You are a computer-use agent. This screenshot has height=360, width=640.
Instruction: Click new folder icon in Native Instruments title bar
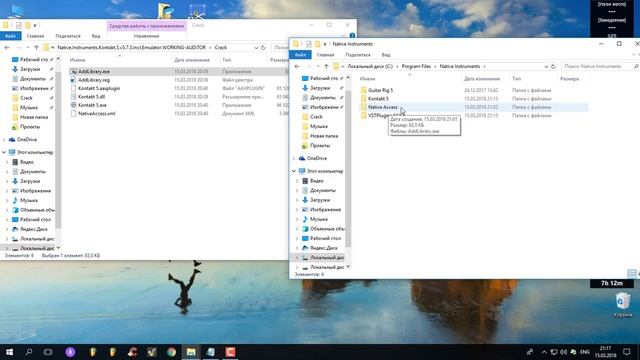tap(317, 44)
